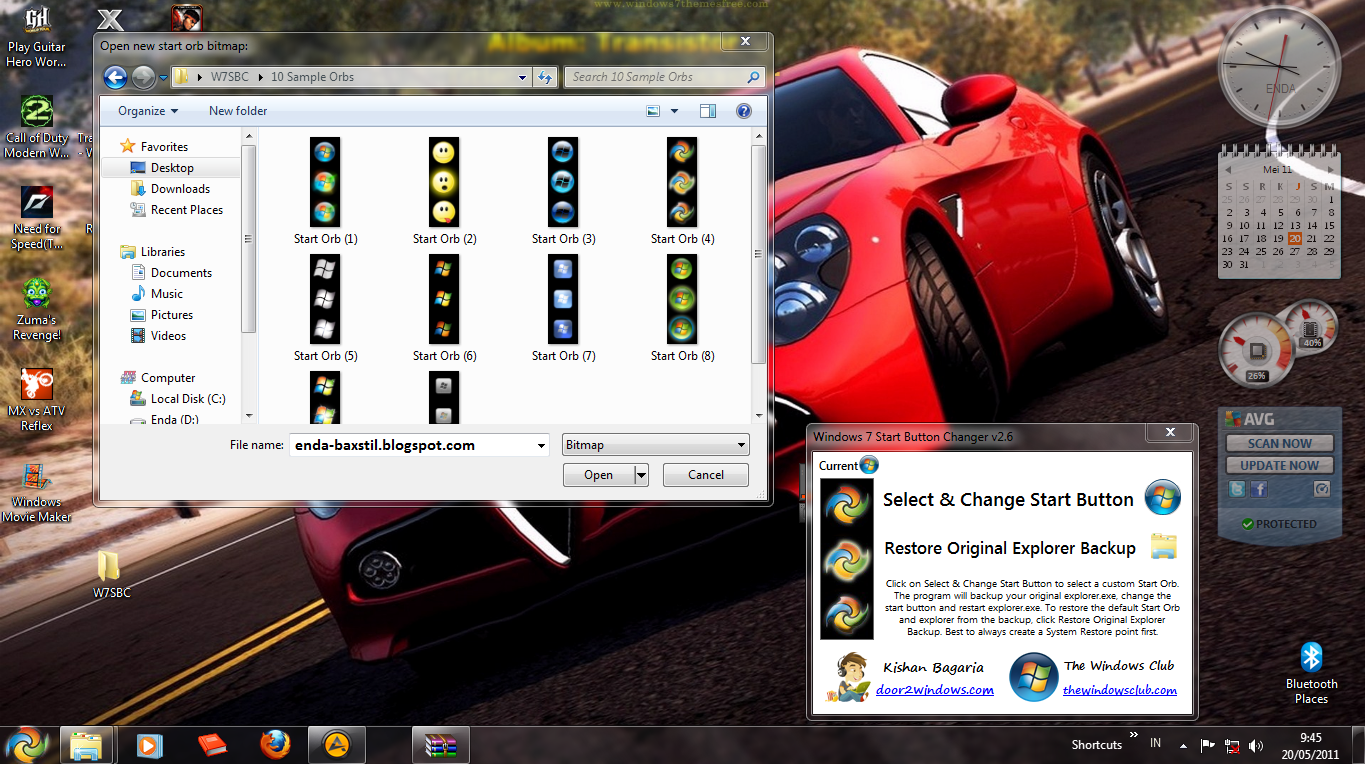Launch Windows Media Player from the taskbar
Image resolution: width=1365 pixels, height=764 pixels.
coord(150,744)
